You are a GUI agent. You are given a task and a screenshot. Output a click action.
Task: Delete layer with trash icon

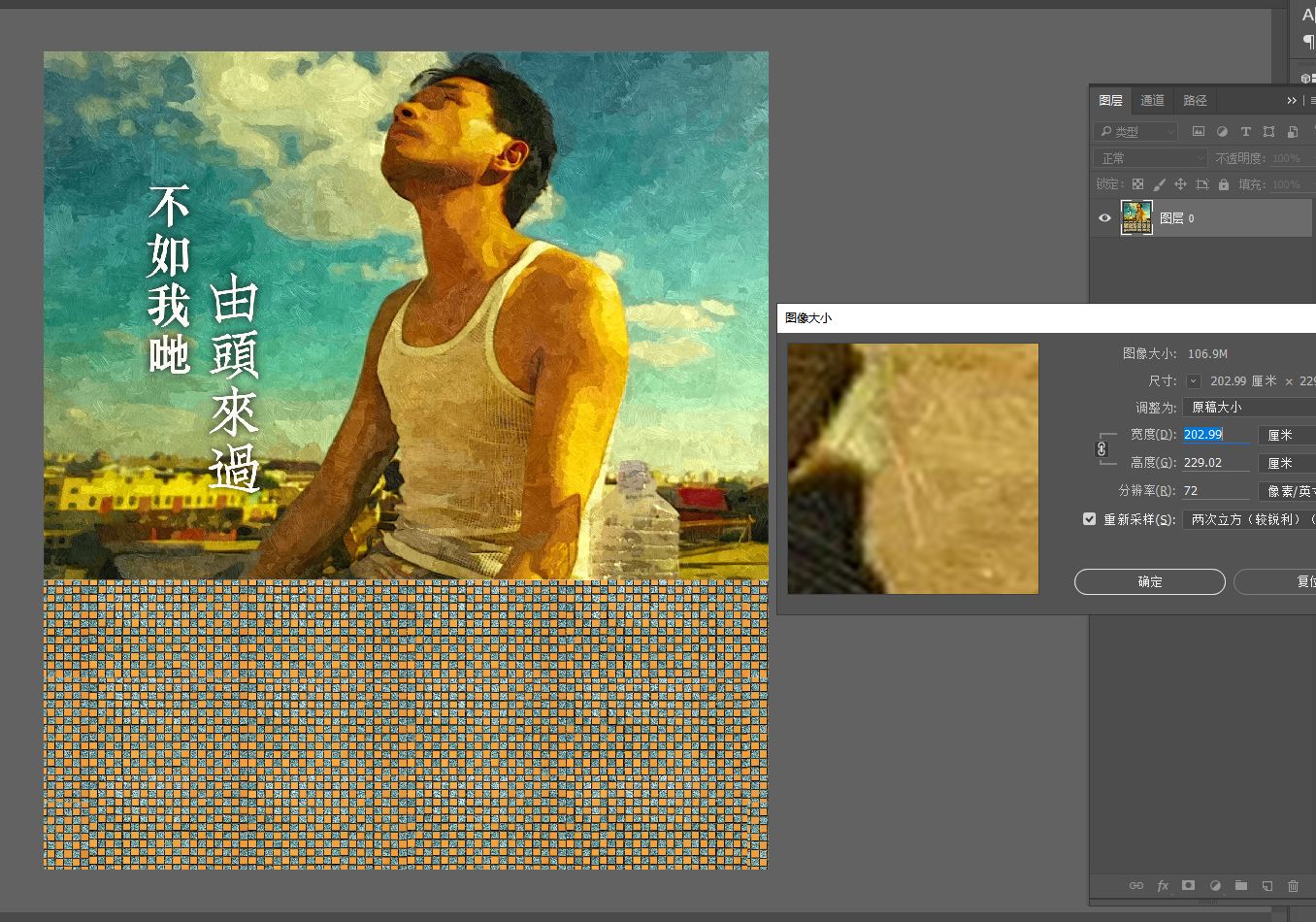[1293, 885]
